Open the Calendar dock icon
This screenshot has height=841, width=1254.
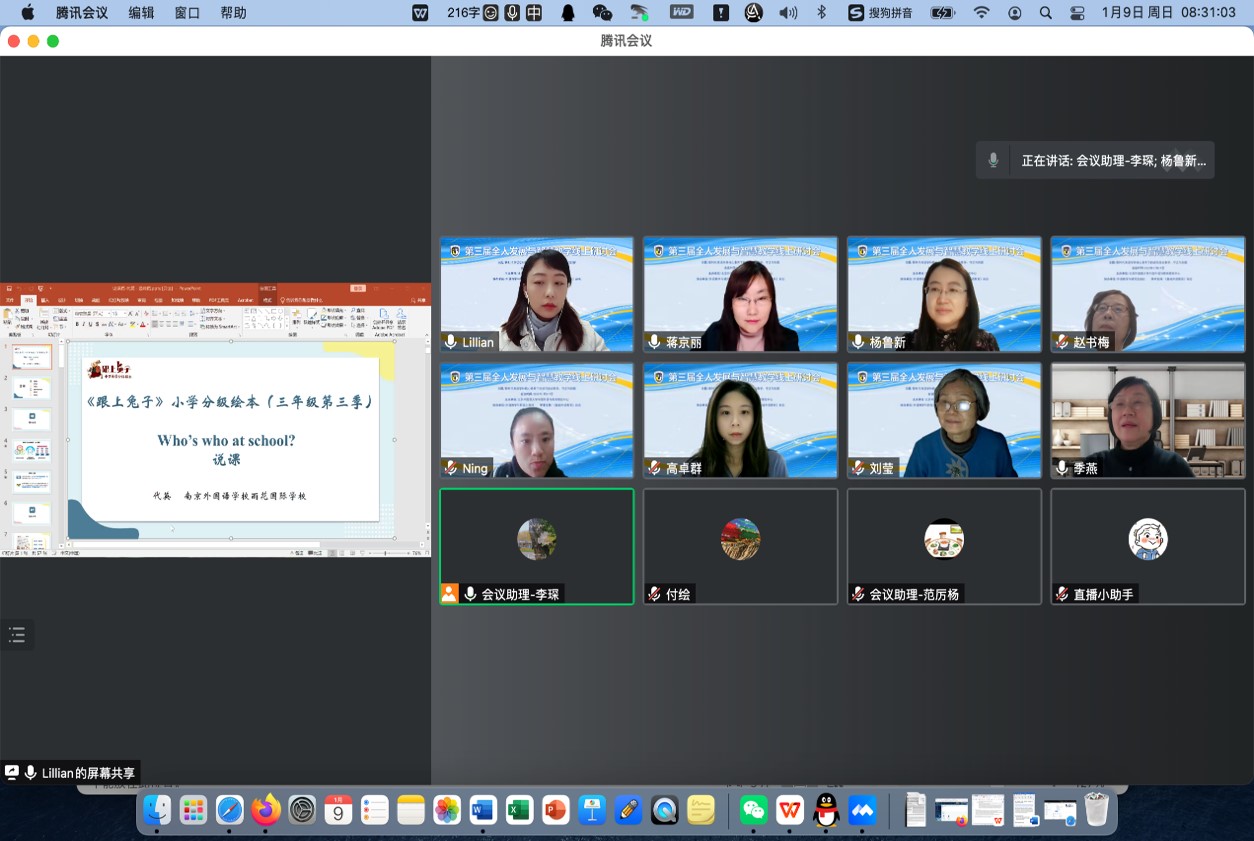pos(338,810)
